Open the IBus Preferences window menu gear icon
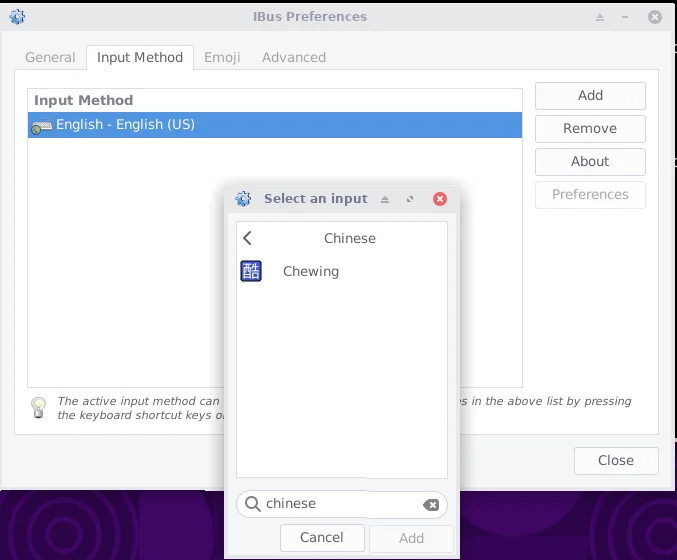This screenshot has height=560, width=677. click(x=17, y=17)
